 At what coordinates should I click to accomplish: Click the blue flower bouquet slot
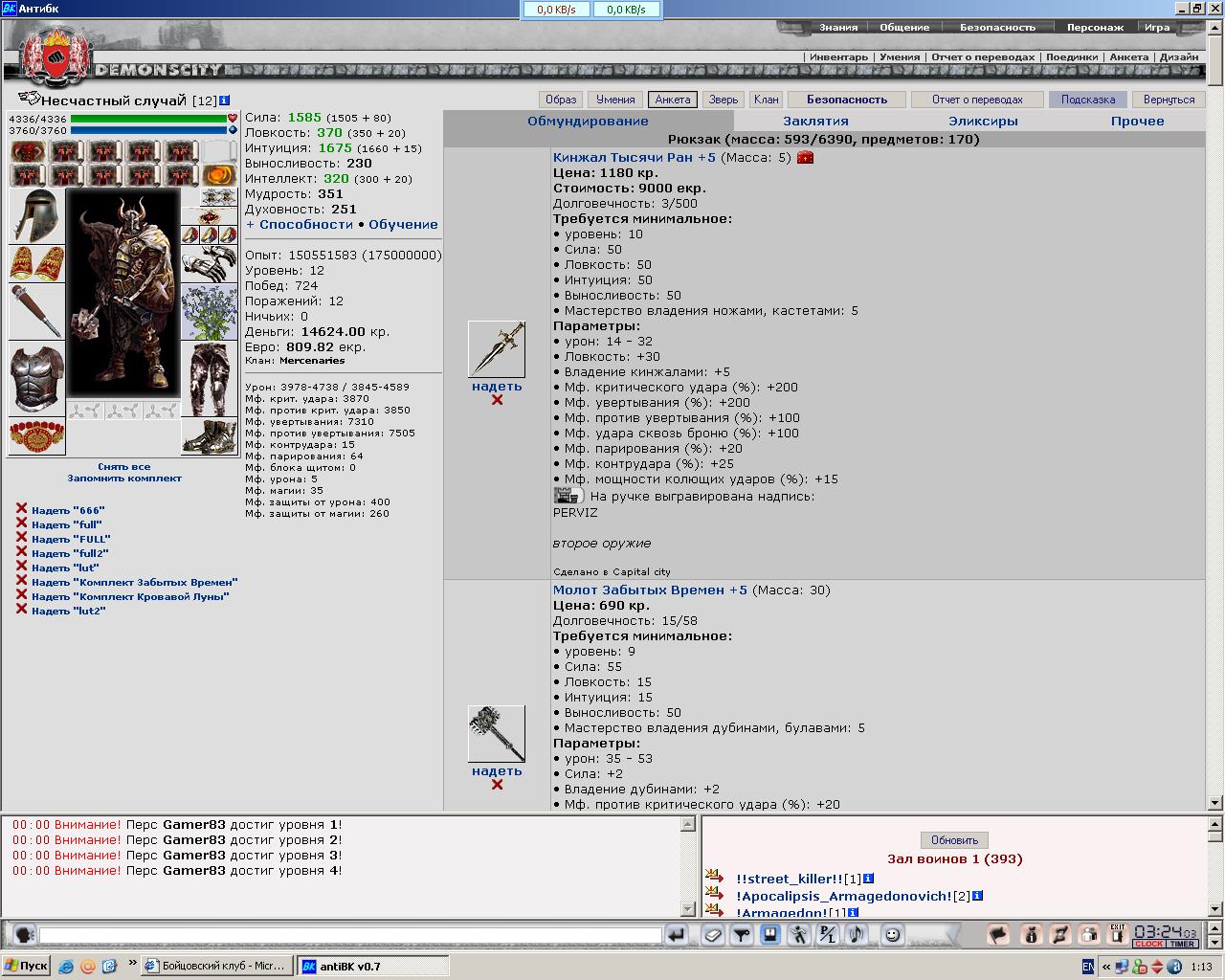(209, 313)
